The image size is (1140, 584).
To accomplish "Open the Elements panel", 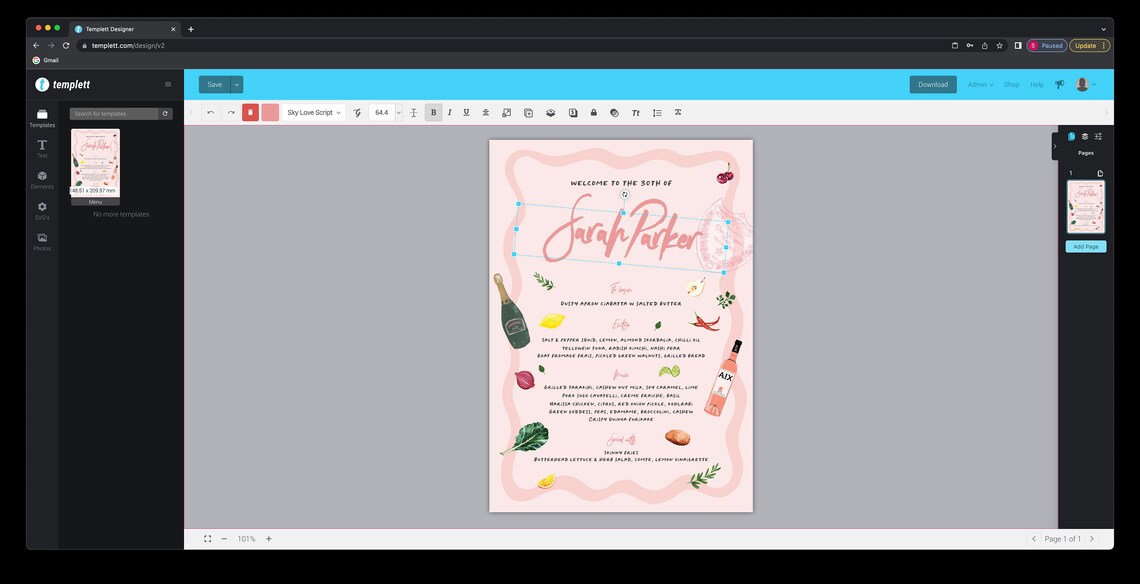I will coord(42,178).
